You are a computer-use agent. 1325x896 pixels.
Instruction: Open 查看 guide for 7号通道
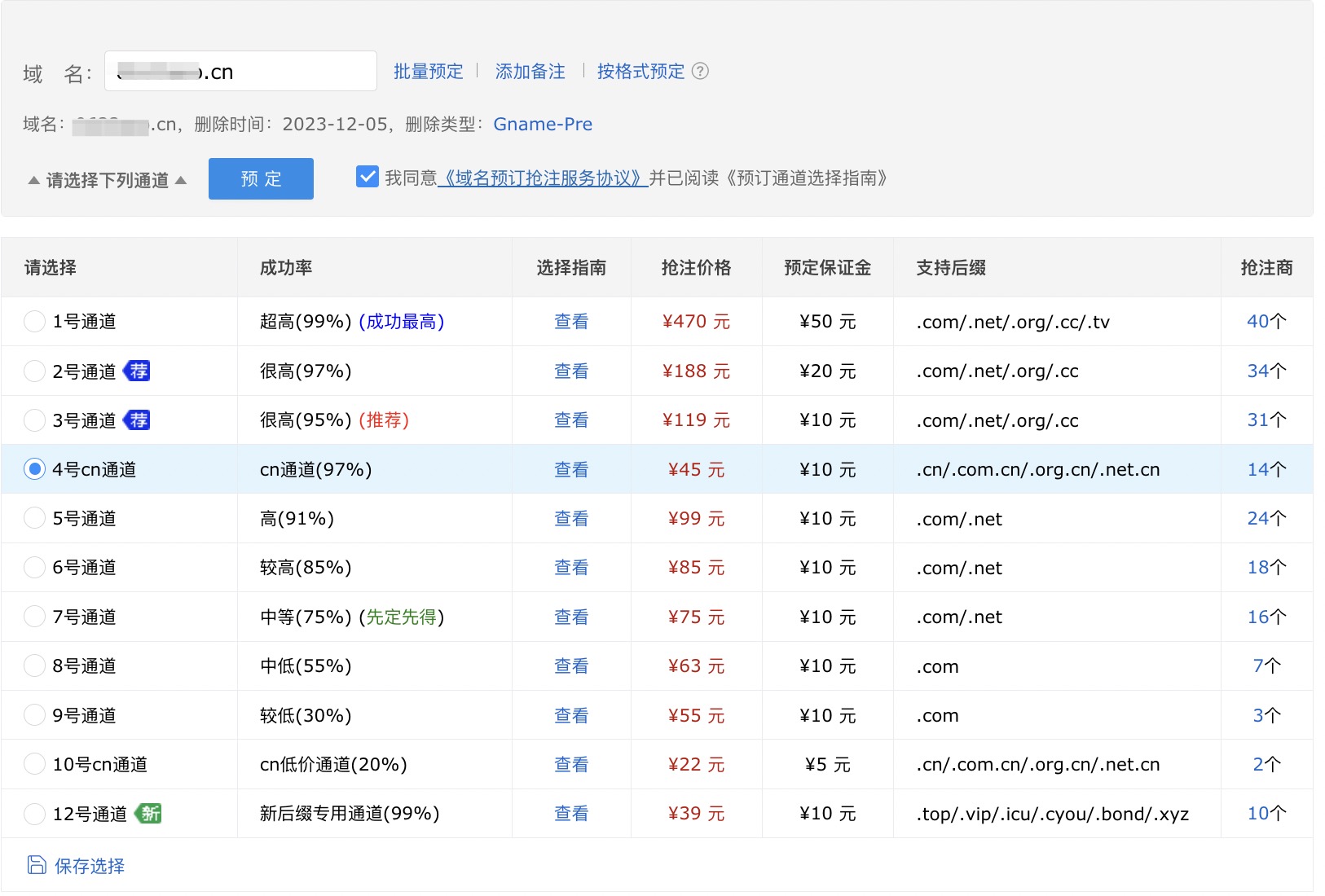pos(571,617)
